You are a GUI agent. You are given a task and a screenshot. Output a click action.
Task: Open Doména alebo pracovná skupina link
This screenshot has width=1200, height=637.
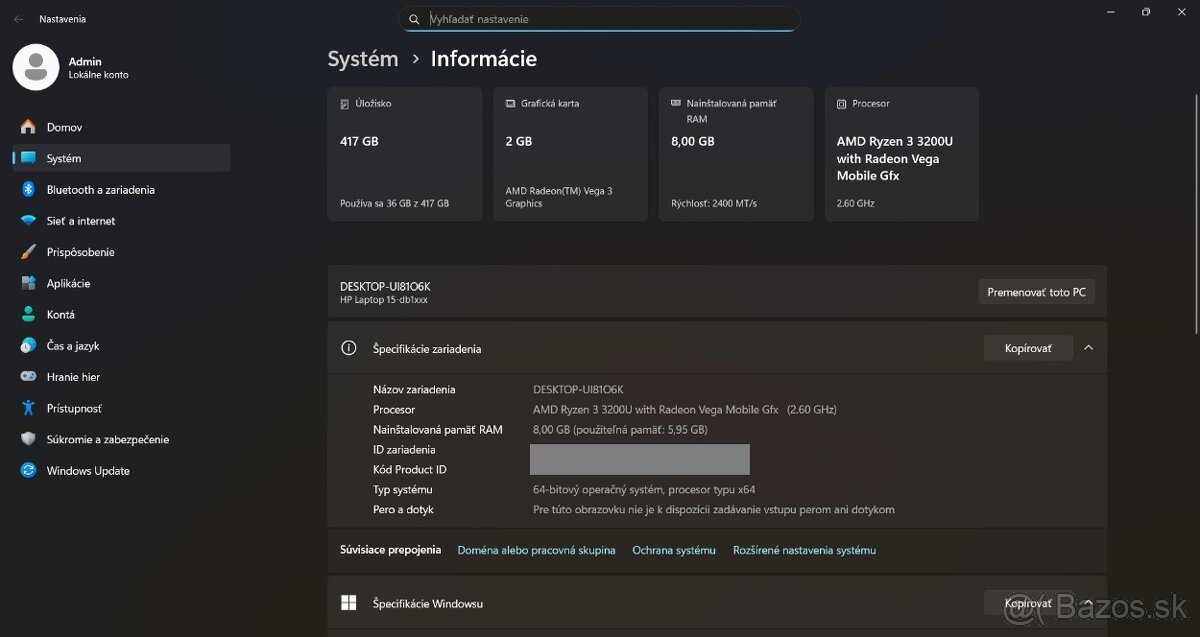click(536, 550)
